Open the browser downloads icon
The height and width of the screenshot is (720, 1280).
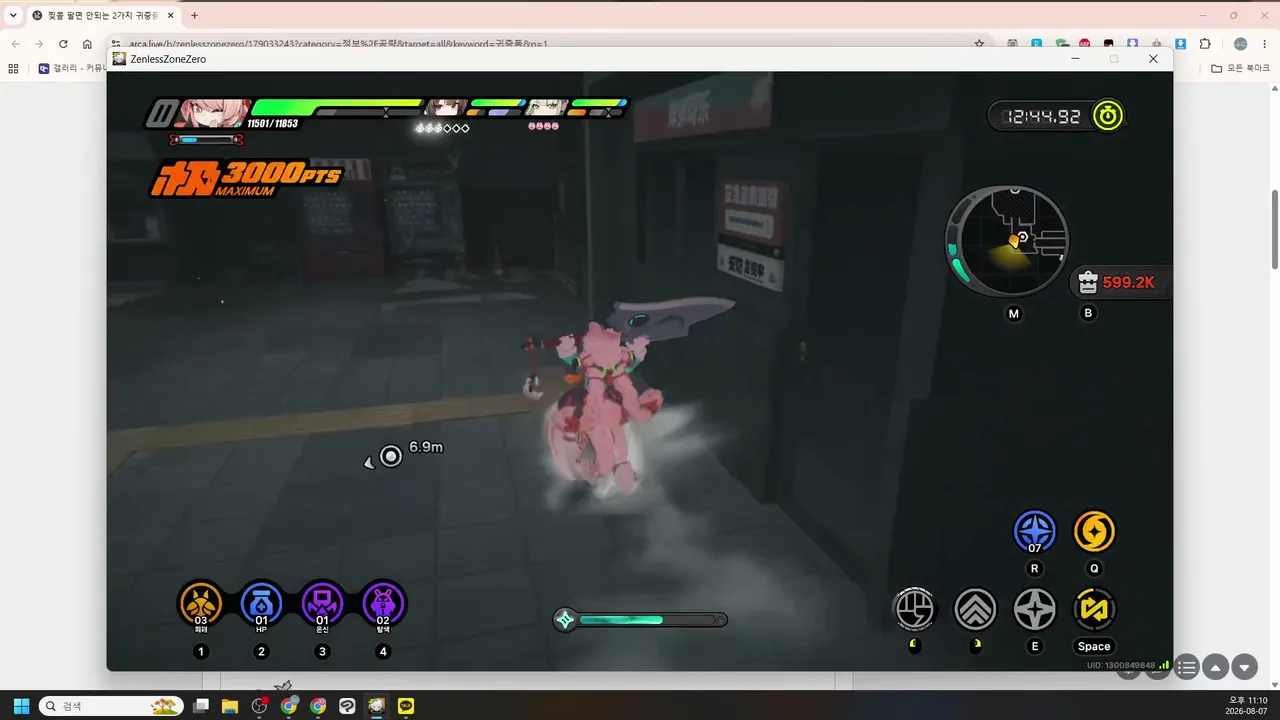(x=1181, y=44)
